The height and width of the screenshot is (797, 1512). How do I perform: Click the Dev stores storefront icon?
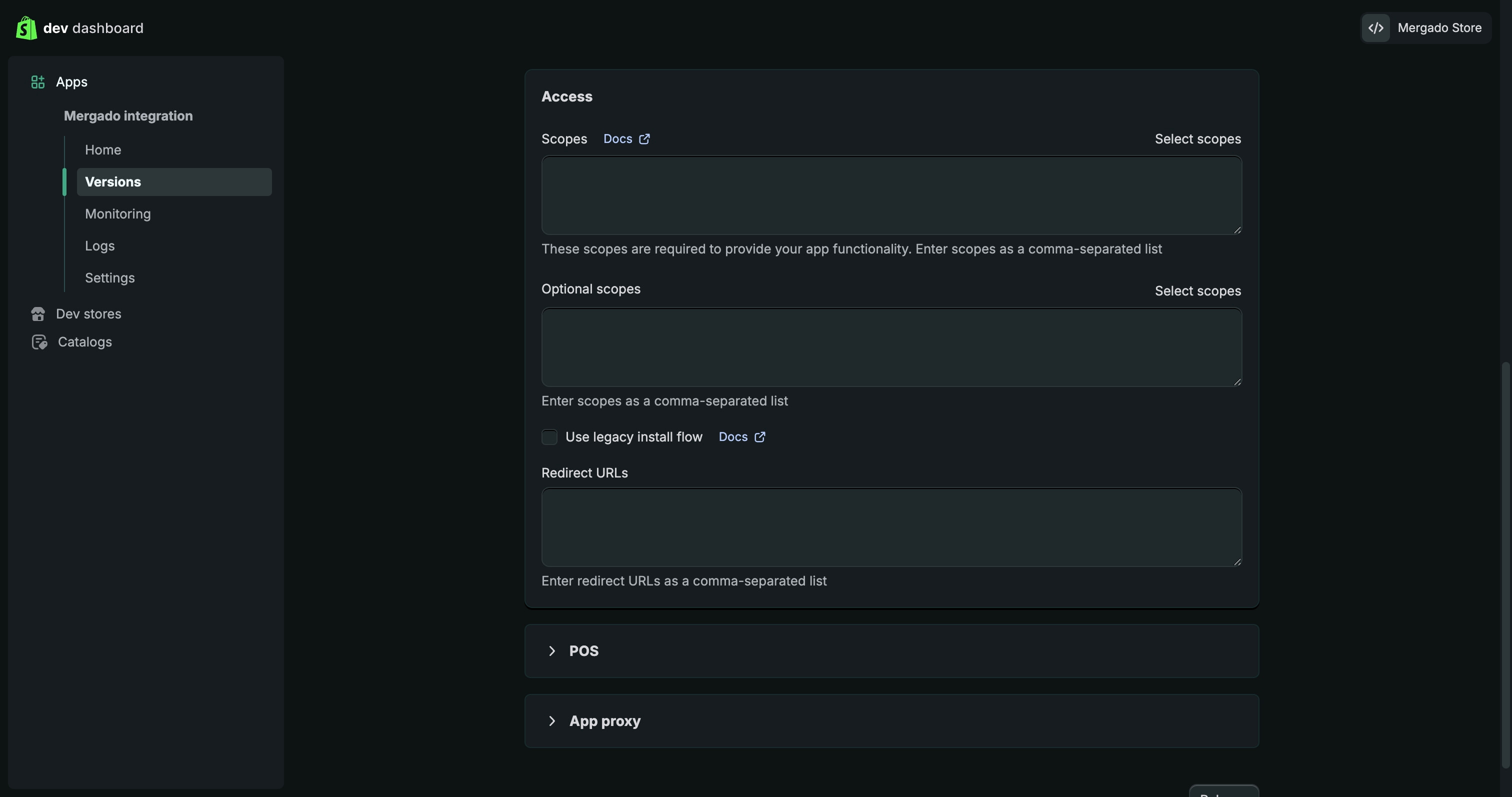point(38,314)
